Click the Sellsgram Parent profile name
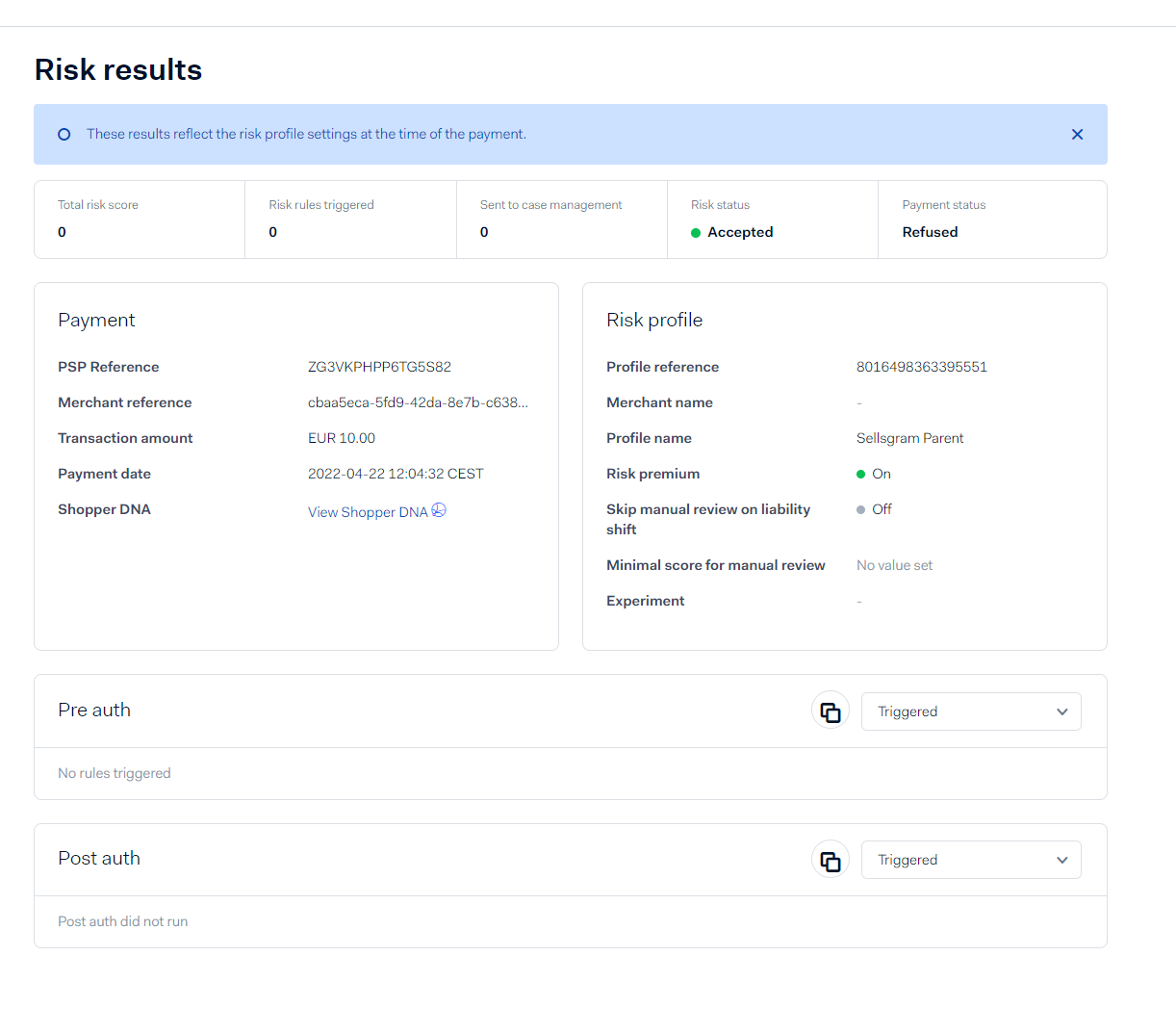The image size is (1176, 1034). pyautogui.click(x=909, y=438)
